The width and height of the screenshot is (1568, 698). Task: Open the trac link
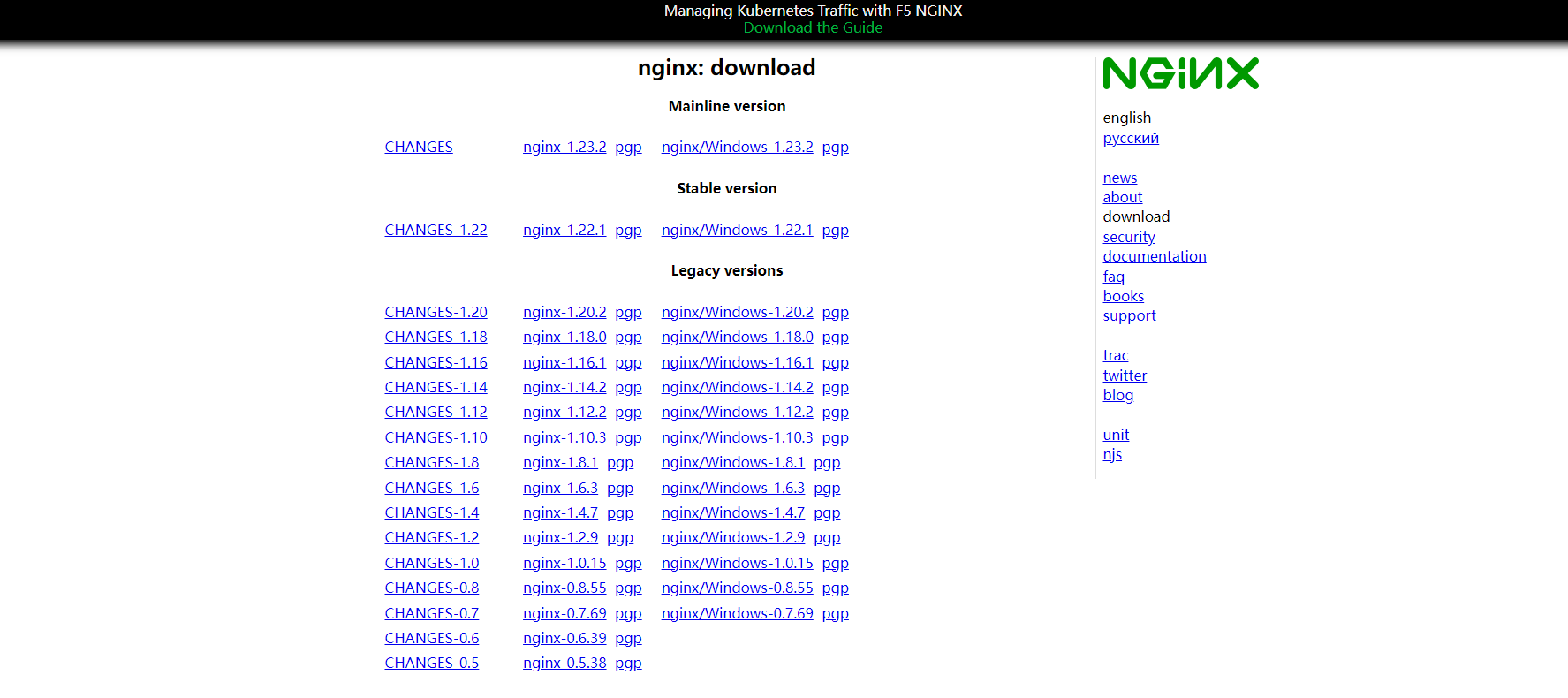pyautogui.click(x=1116, y=355)
